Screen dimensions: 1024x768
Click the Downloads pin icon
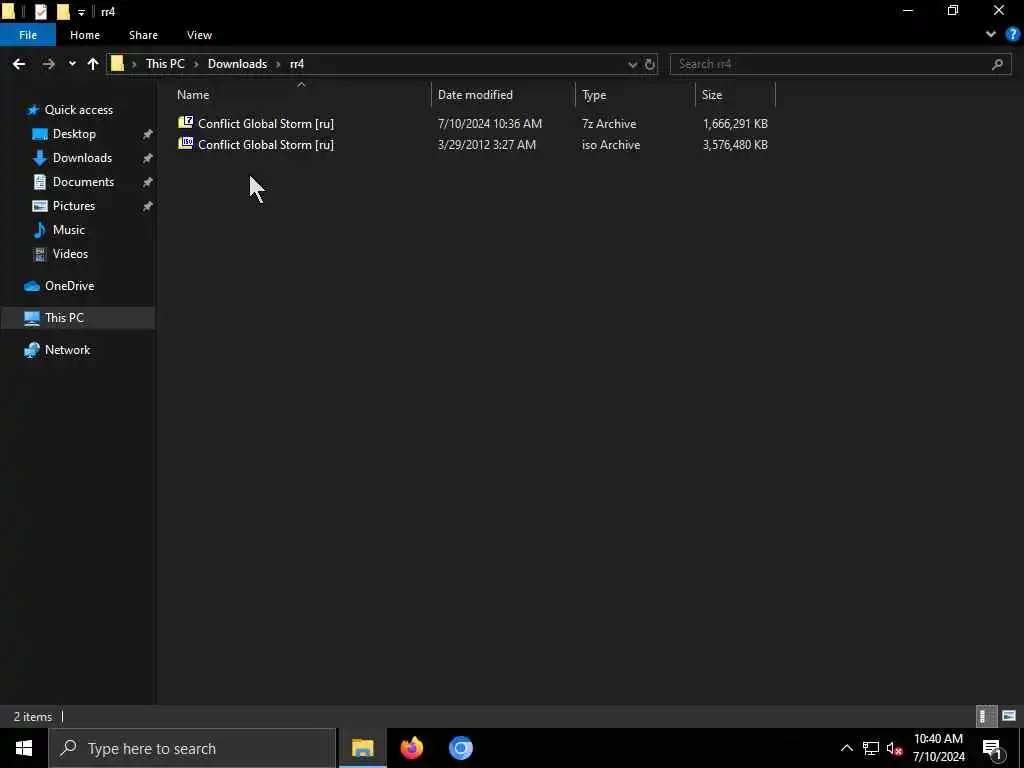(148, 158)
